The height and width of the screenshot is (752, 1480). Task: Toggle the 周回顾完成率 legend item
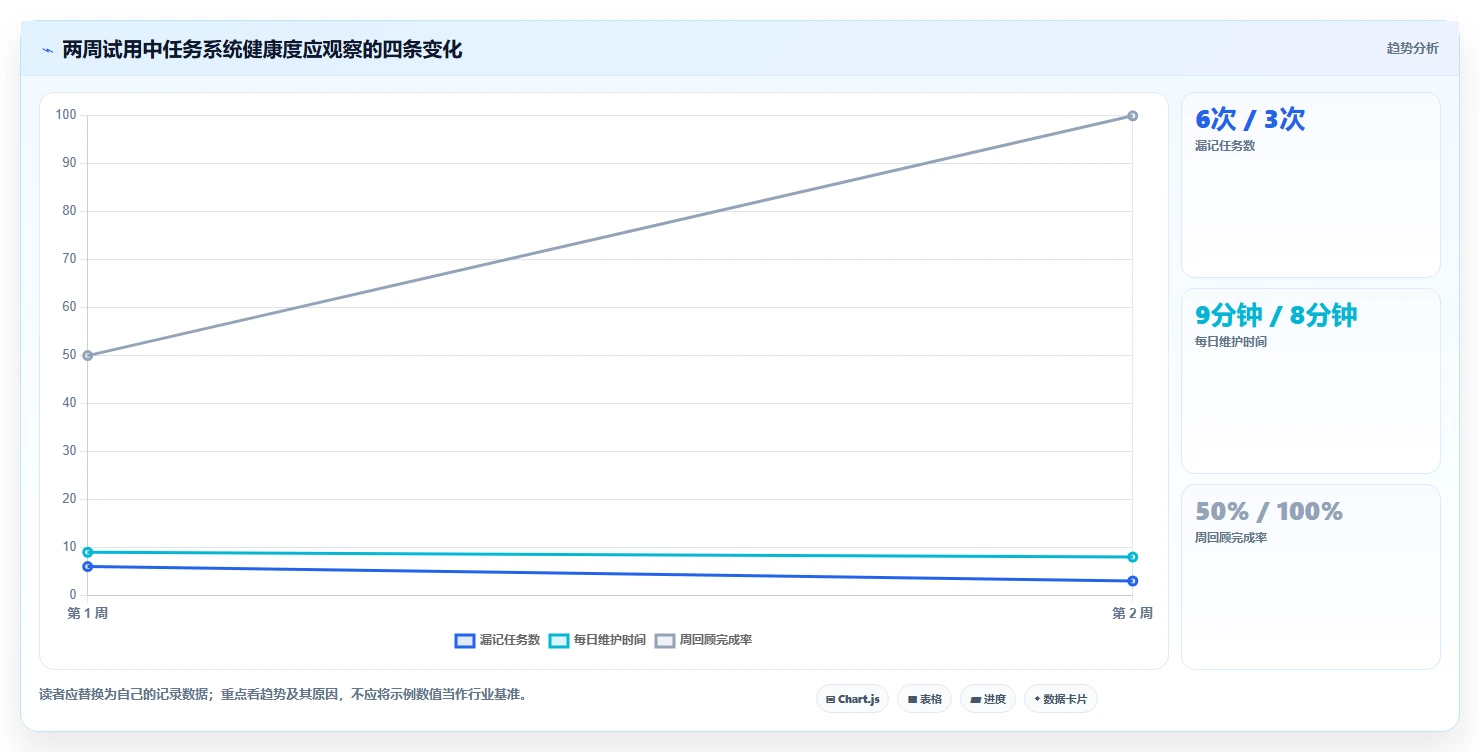tap(703, 640)
